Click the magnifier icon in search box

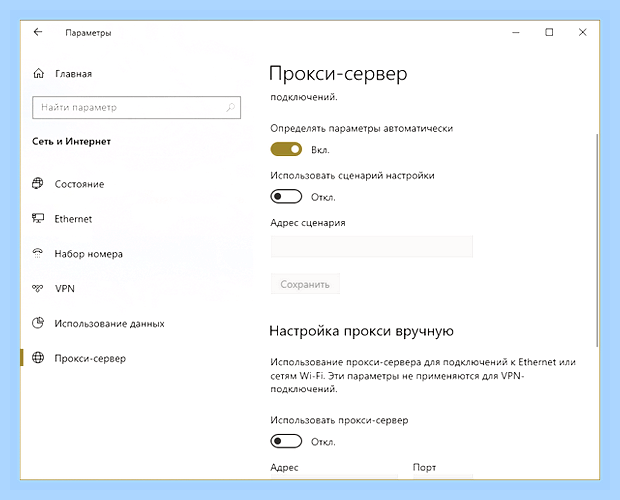[x=231, y=107]
